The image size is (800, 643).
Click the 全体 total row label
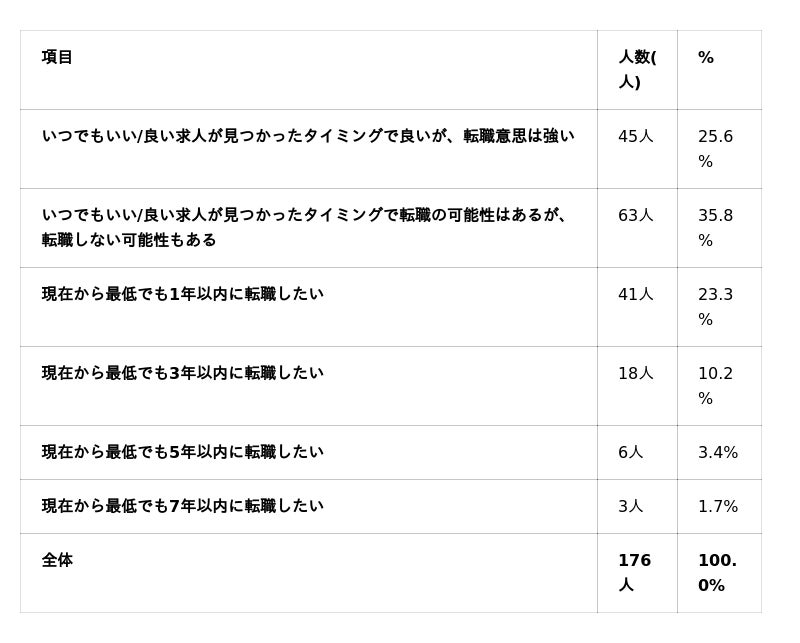(57, 560)
